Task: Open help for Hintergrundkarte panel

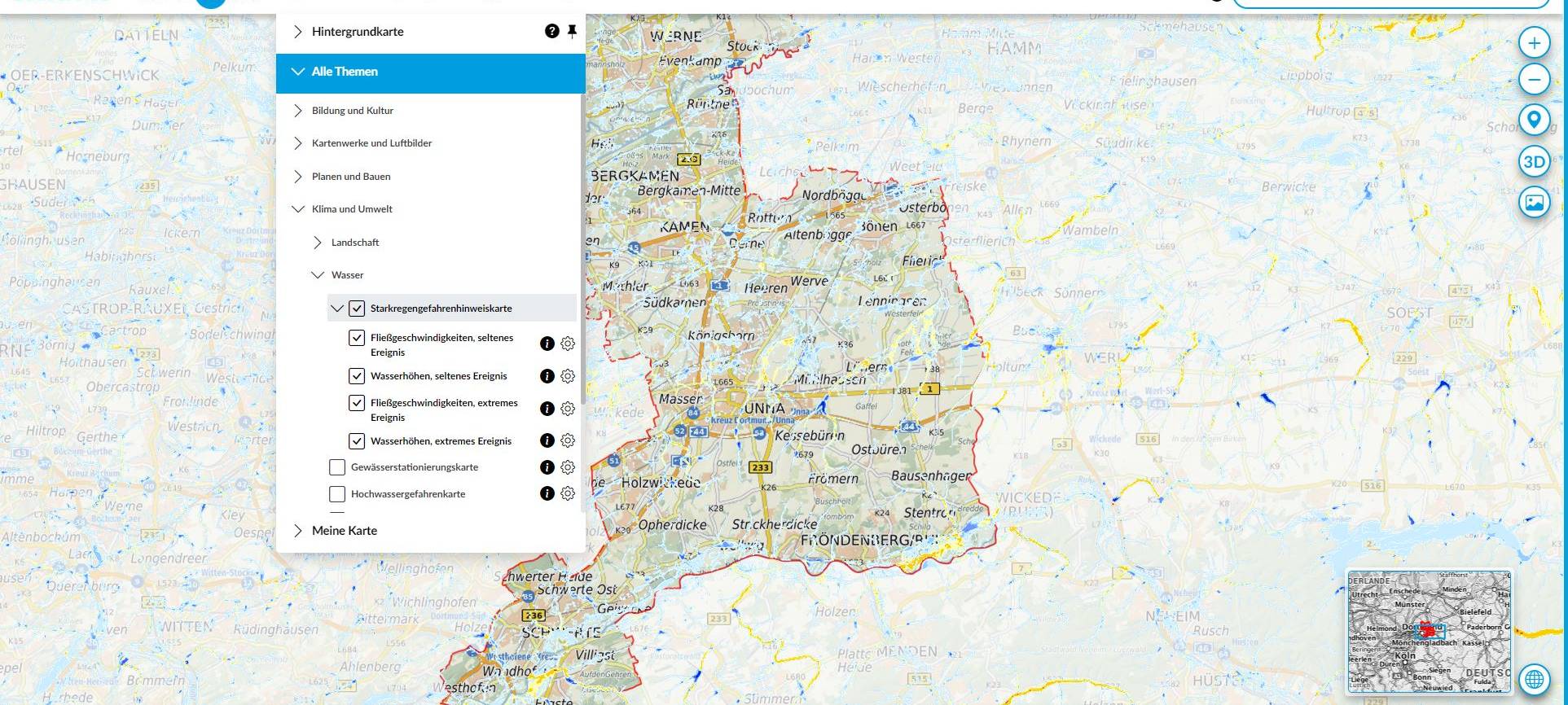Action: pyautogui.click(x=551, y=32)
